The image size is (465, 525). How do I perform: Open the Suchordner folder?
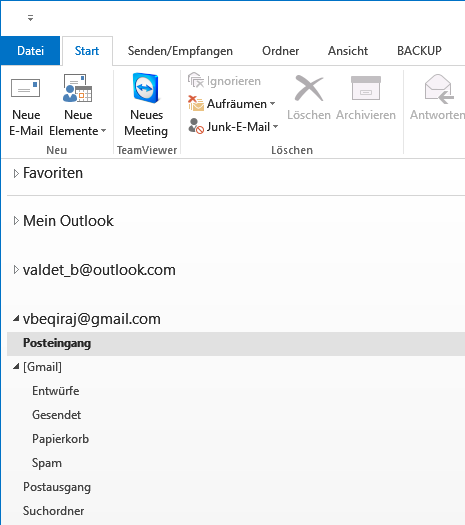click(x=54, y=511)
